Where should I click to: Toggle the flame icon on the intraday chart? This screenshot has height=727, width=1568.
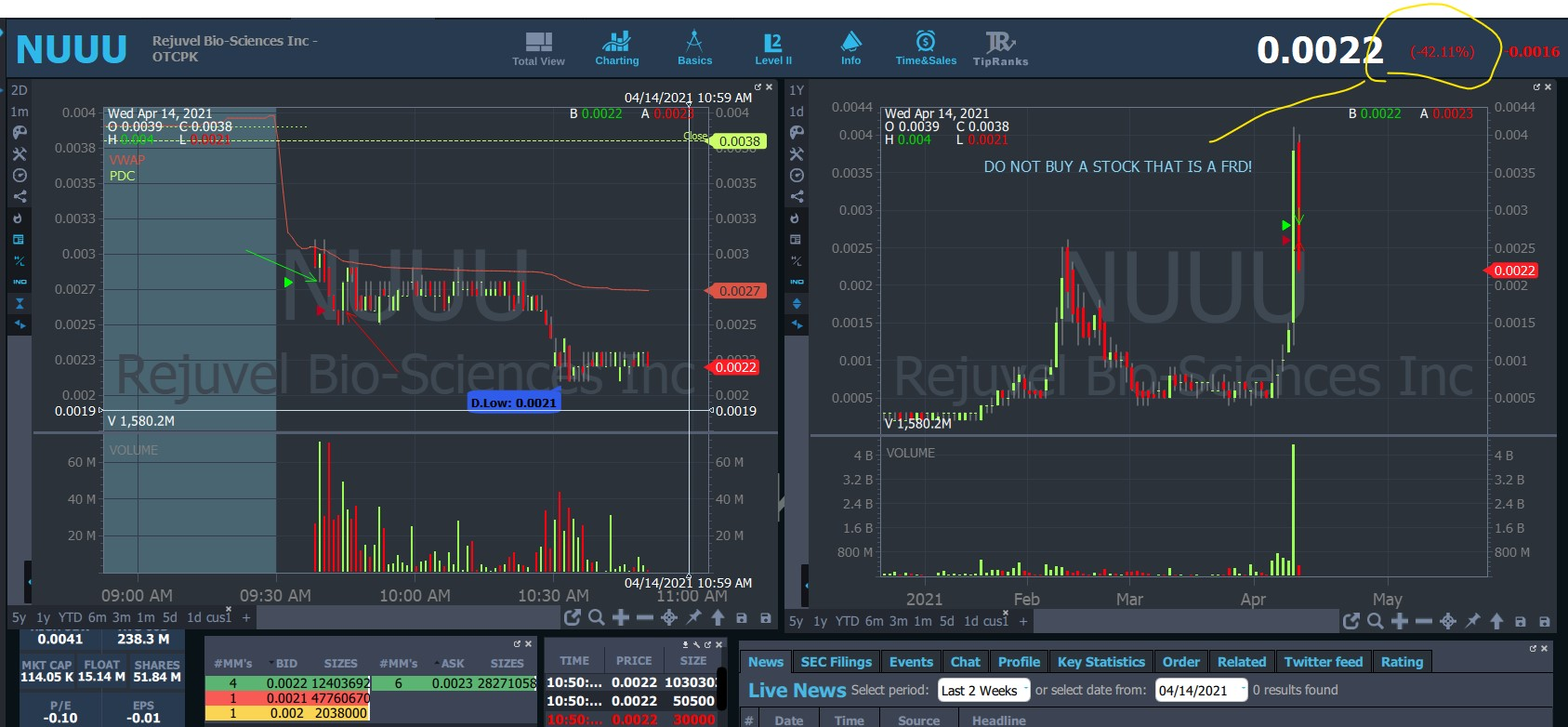20,218
